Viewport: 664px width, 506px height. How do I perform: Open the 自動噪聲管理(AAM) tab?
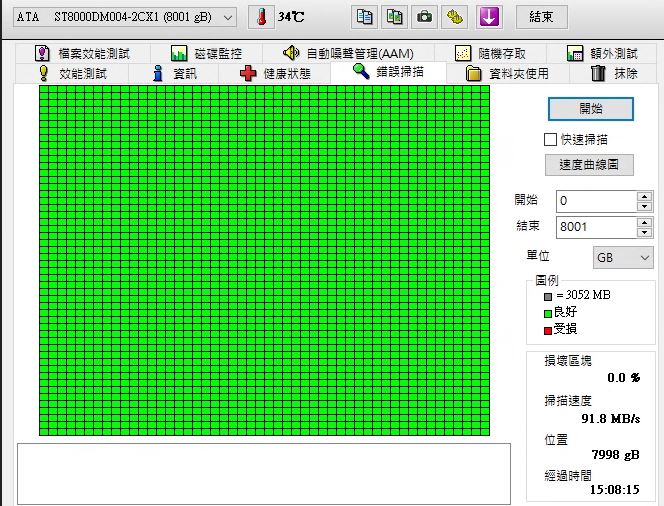(x=348, y=53)
